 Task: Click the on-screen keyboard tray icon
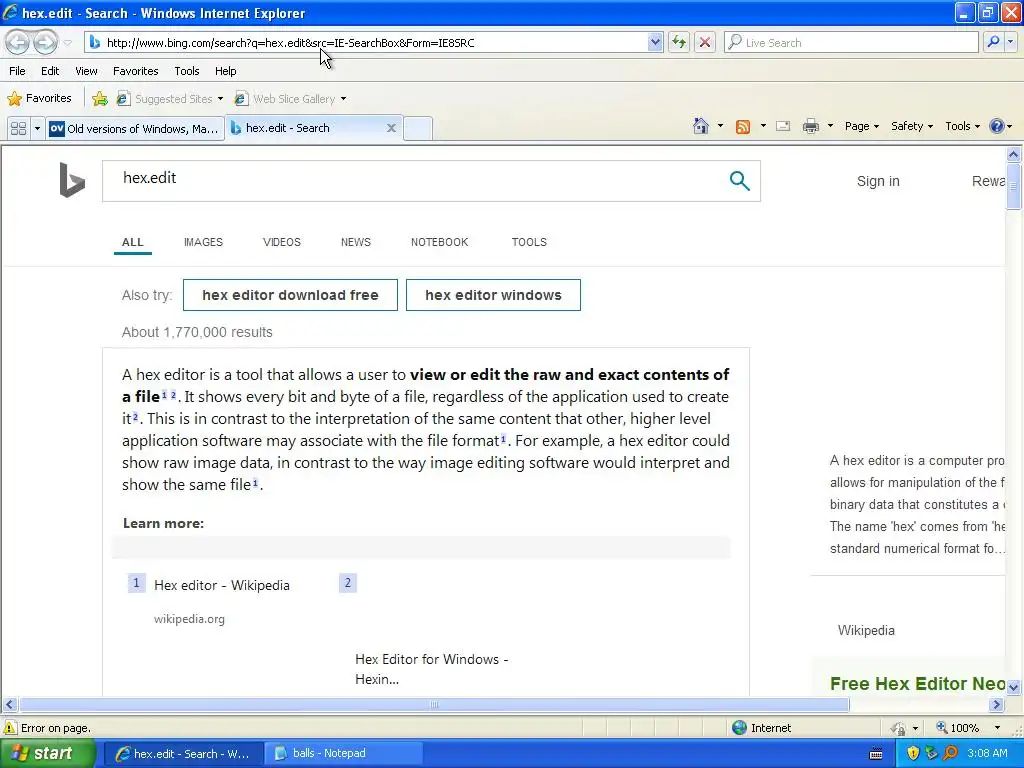[x=876, y=754]
